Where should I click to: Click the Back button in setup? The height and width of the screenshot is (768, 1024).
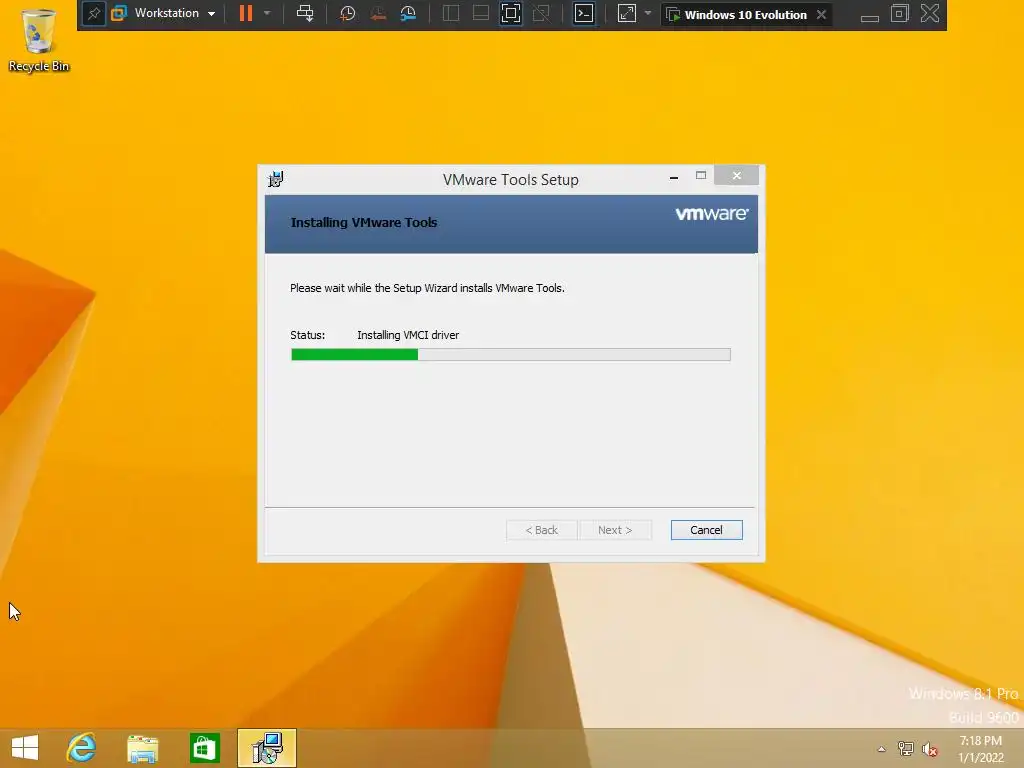pos(541,530)
